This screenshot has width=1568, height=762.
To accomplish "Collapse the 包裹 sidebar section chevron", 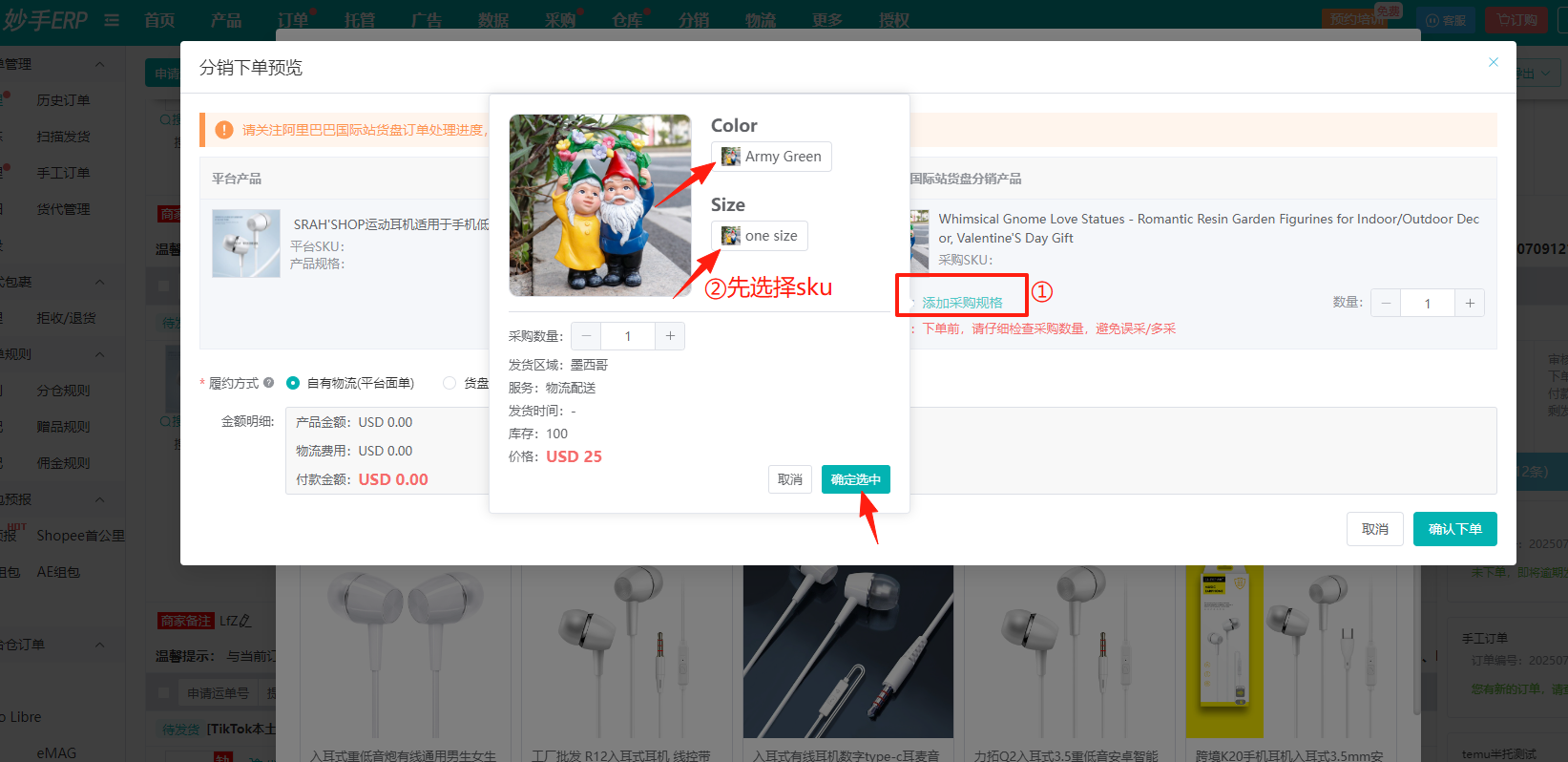I will click(100, 282).
